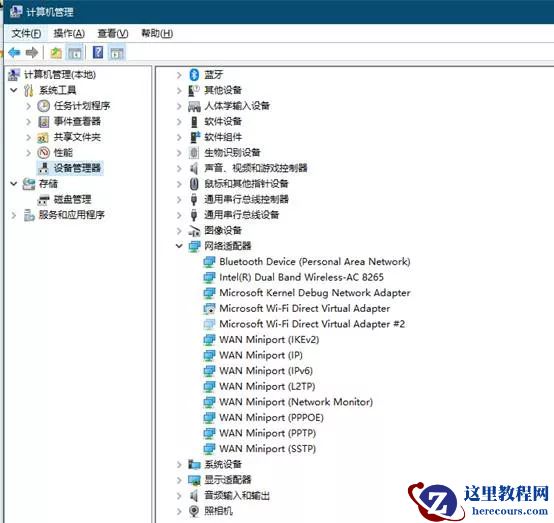Screen dimensions: 554x523
Task: Click the Intel(R) Dual Band Wireless-AC adapter icon
Action: click(x=209, y=277)
